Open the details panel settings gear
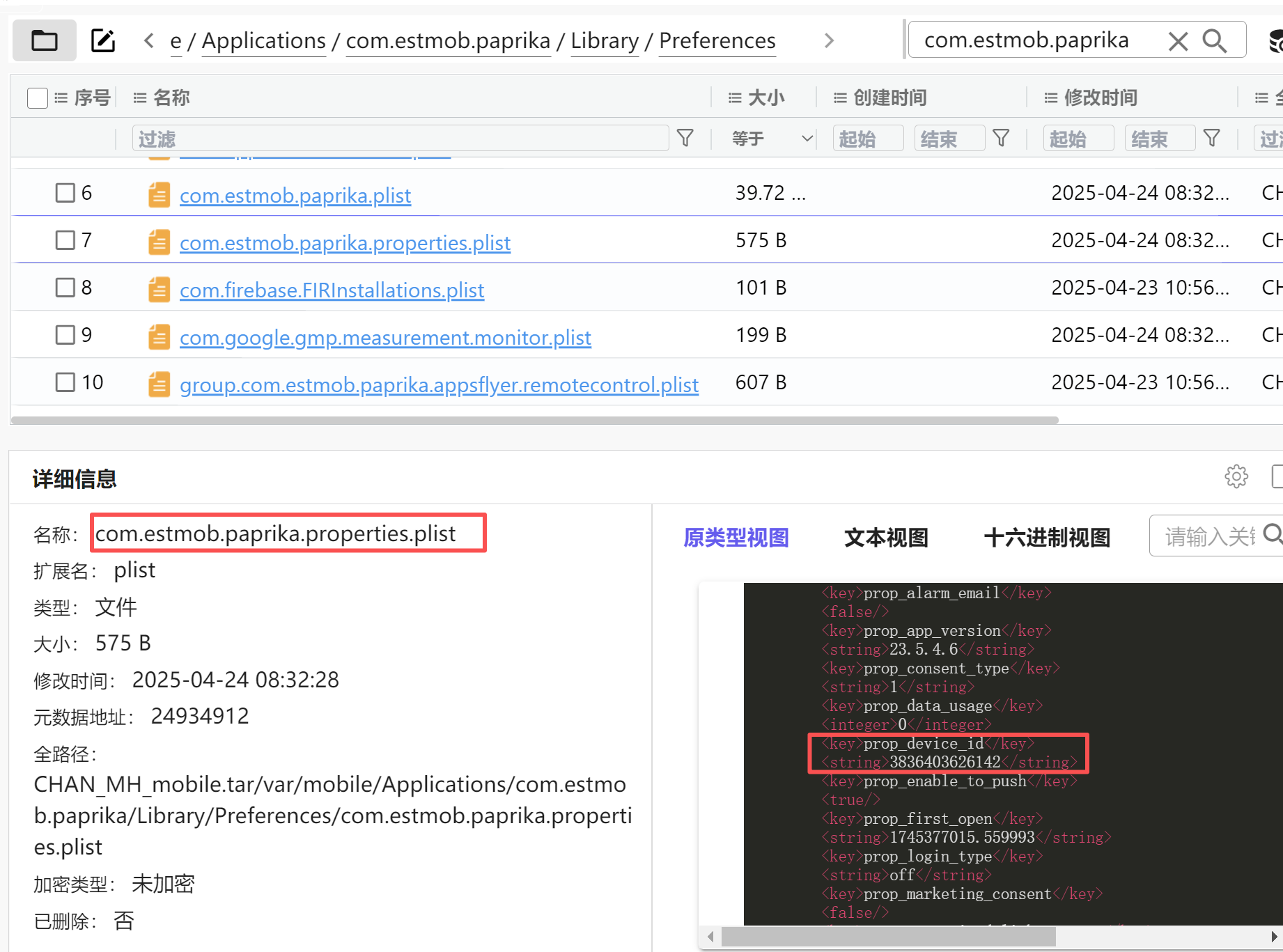The image size is (1283, 952). [1236, 477]
